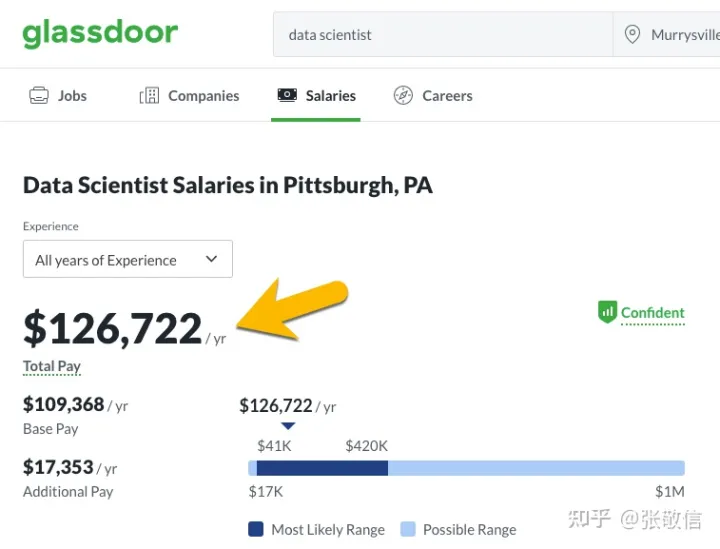
Task: Click the Murrysville location field
Action: [667, 34]
